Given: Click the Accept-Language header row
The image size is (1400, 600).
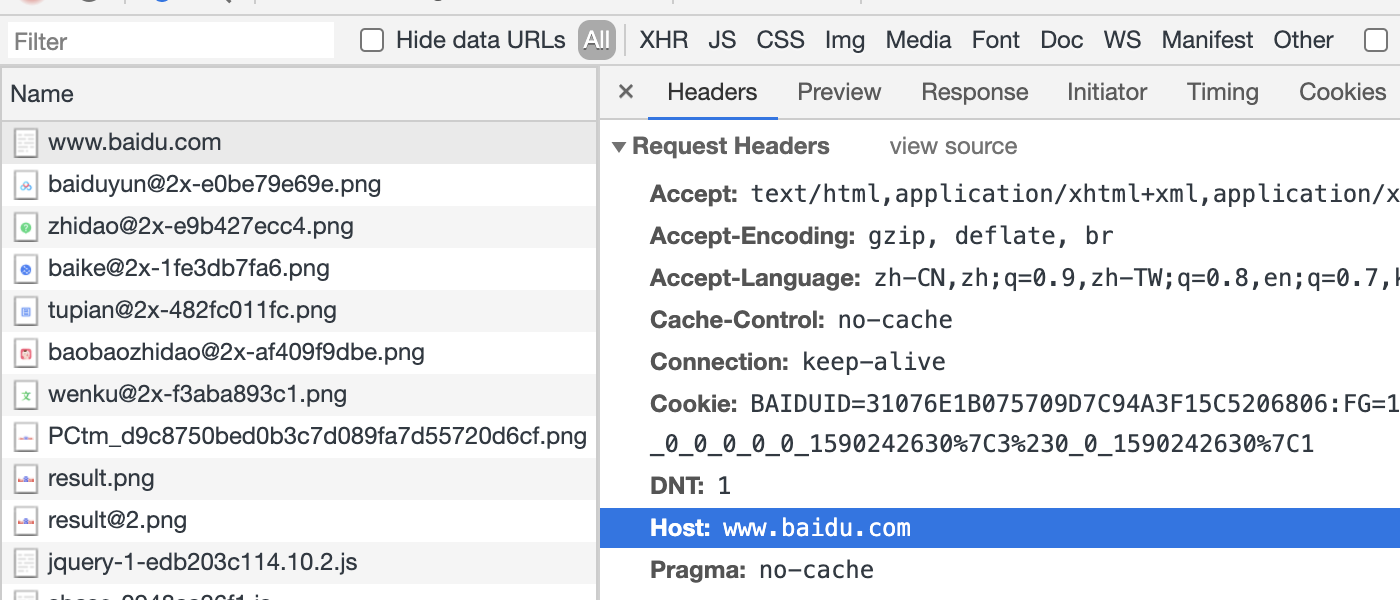Looking at the screenshot, I should pos(1000,278).
